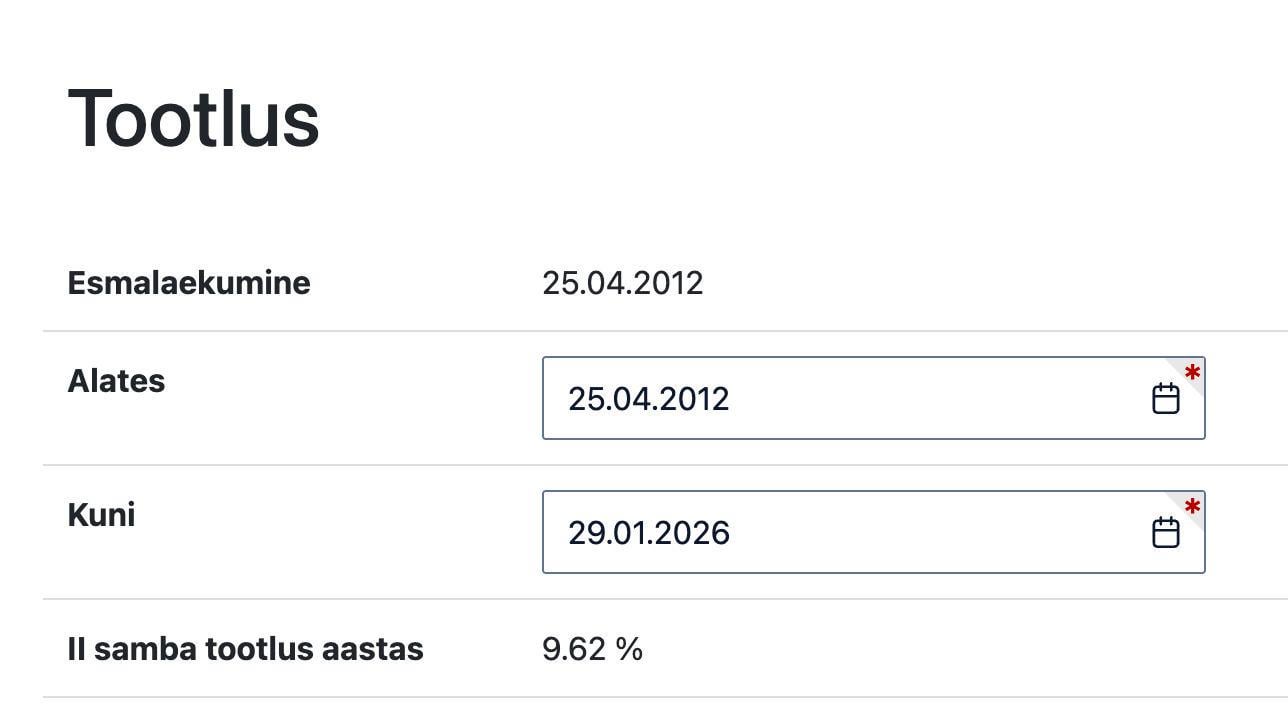The height and width of the screenshot is (714, 1288).
Task: Select the Esmalaekumine date value 25.04.2012
Action: coord(622,283)
